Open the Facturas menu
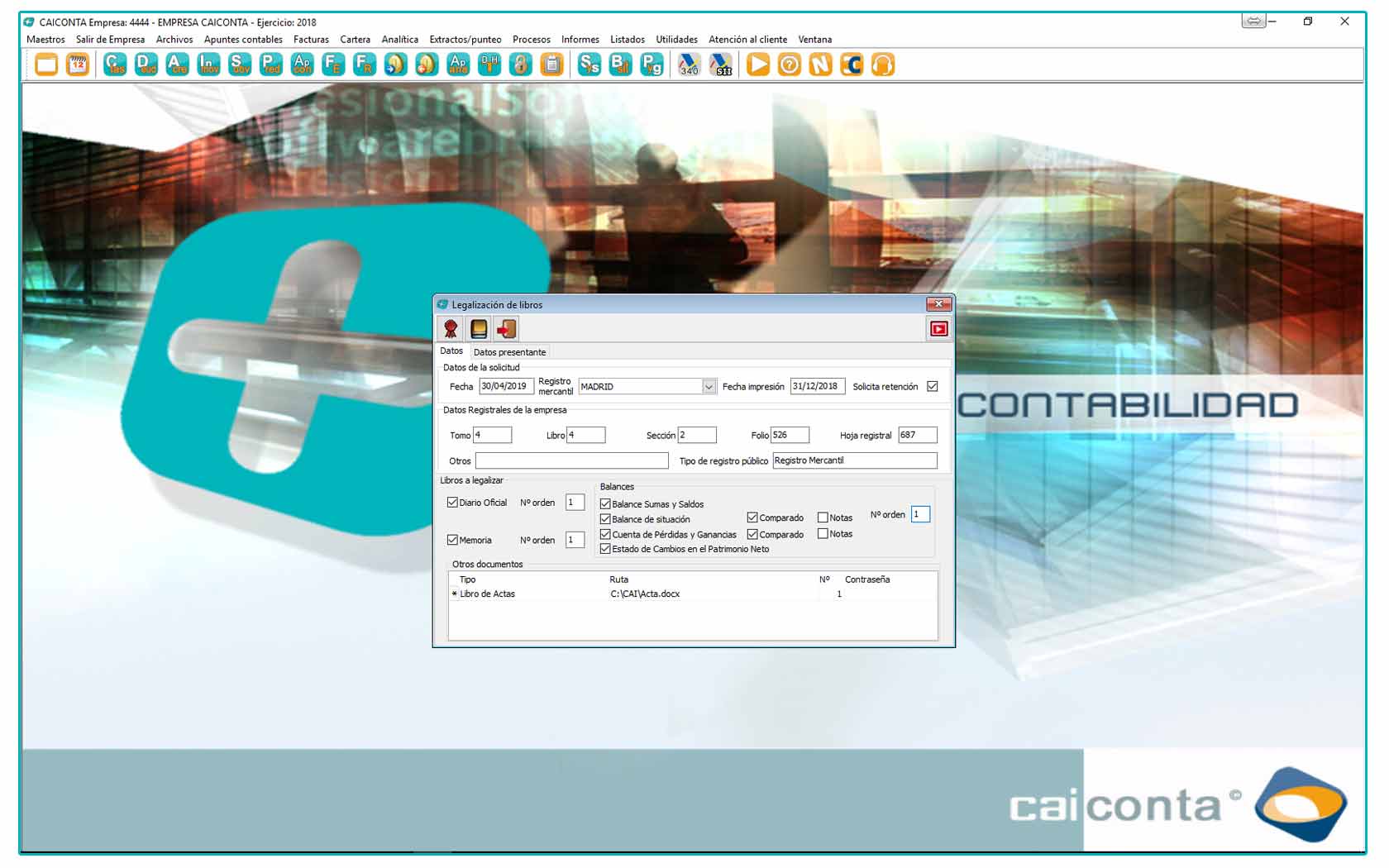This screenshot has width=1389, height=868. (311, 39)
